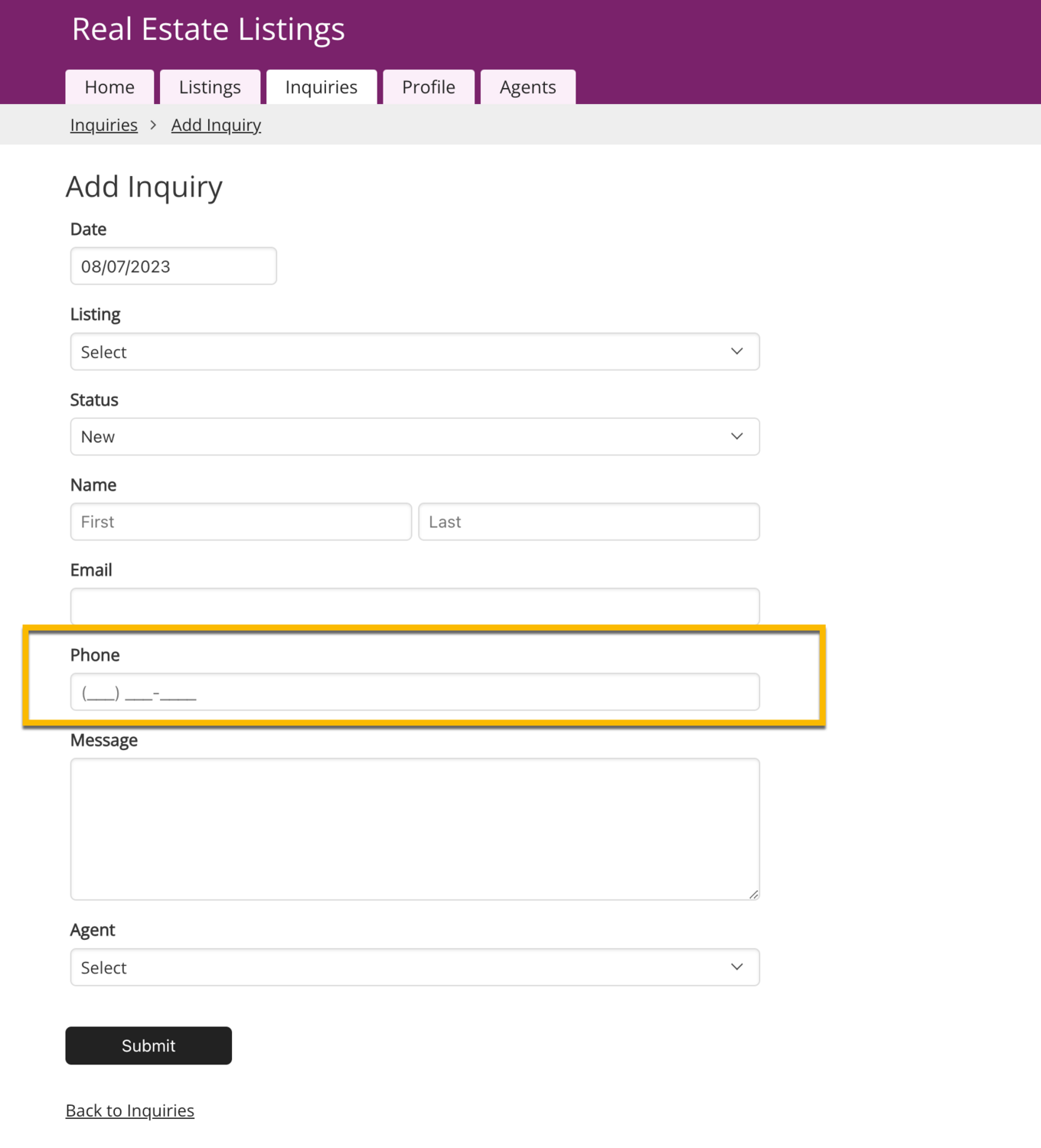Click the Phone number field
This screenshot has height=1148, width=1041.
pos(414,693)
